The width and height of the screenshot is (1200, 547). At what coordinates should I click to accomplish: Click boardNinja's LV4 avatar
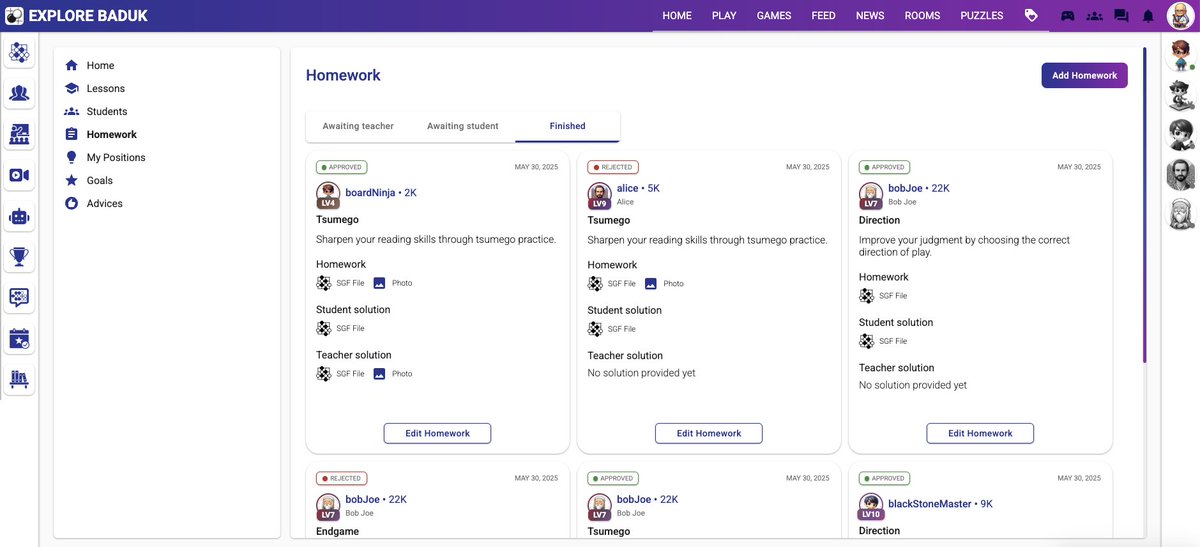click(x=328, y=195)
